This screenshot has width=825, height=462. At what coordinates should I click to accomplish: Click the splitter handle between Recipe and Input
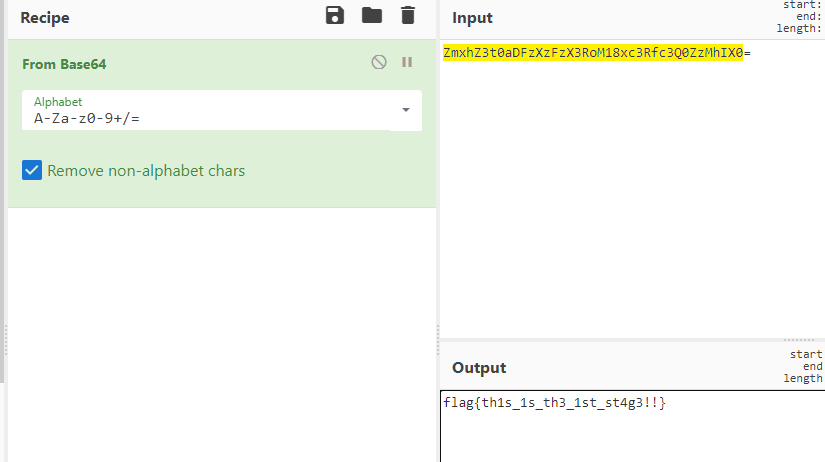438,340
